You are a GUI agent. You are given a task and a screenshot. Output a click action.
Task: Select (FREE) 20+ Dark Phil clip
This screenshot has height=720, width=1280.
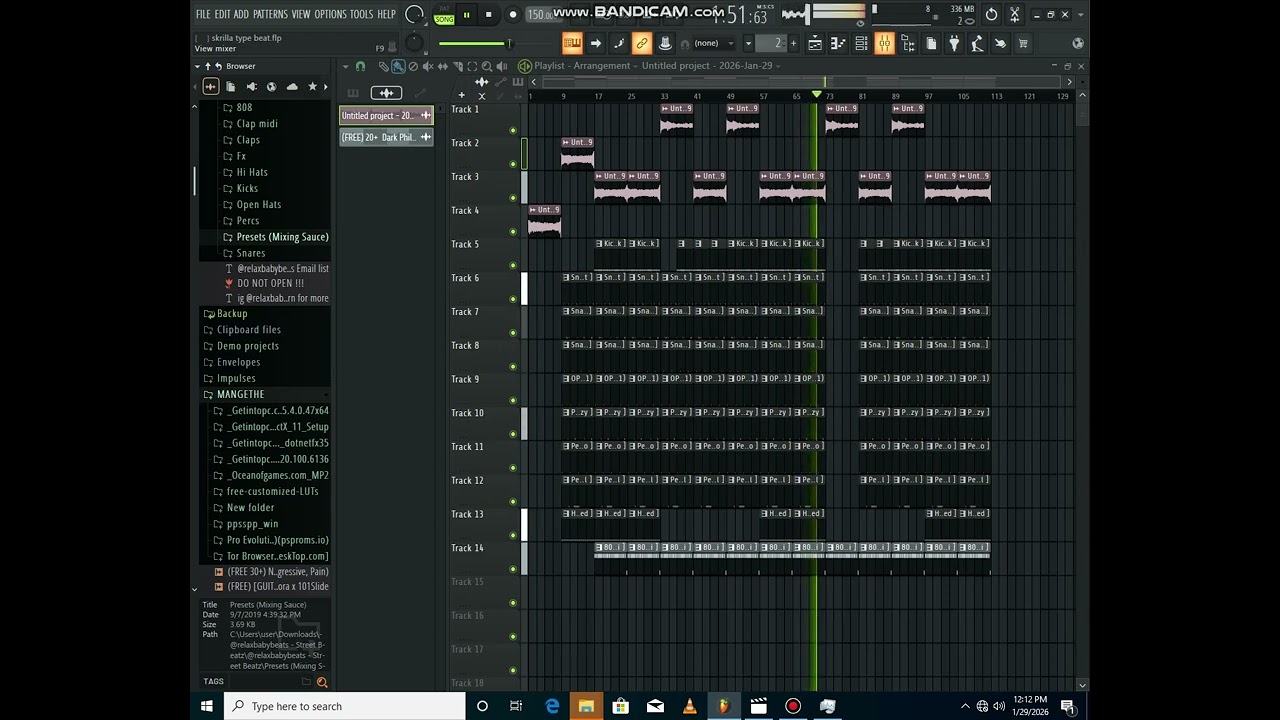click(386, 137)
